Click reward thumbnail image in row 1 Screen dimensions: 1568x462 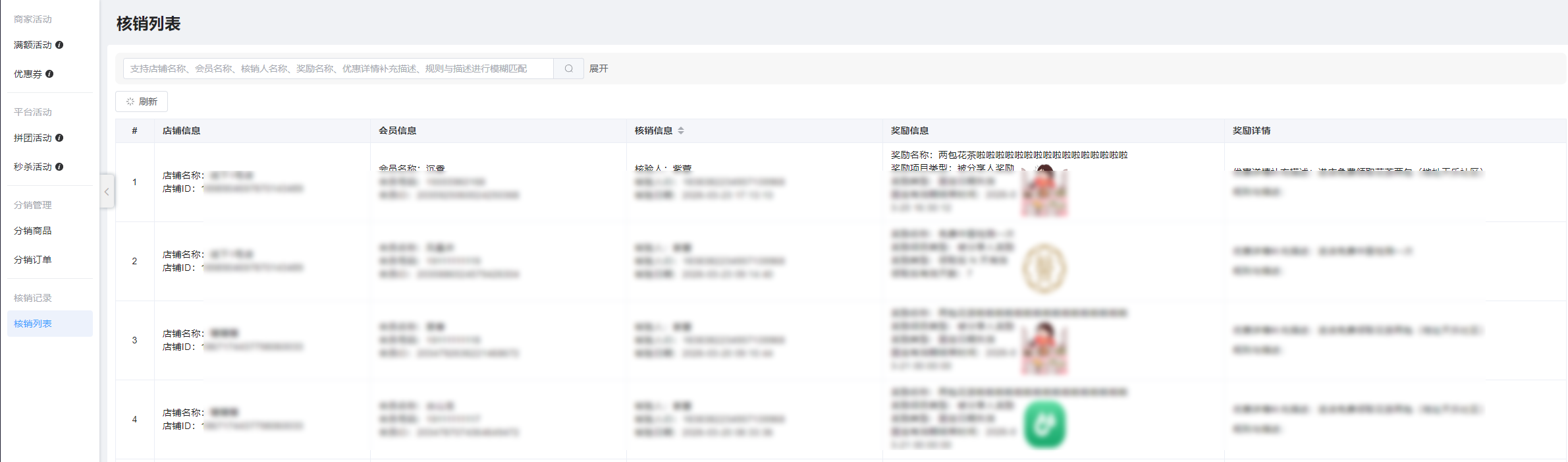tap(1044, 191)
